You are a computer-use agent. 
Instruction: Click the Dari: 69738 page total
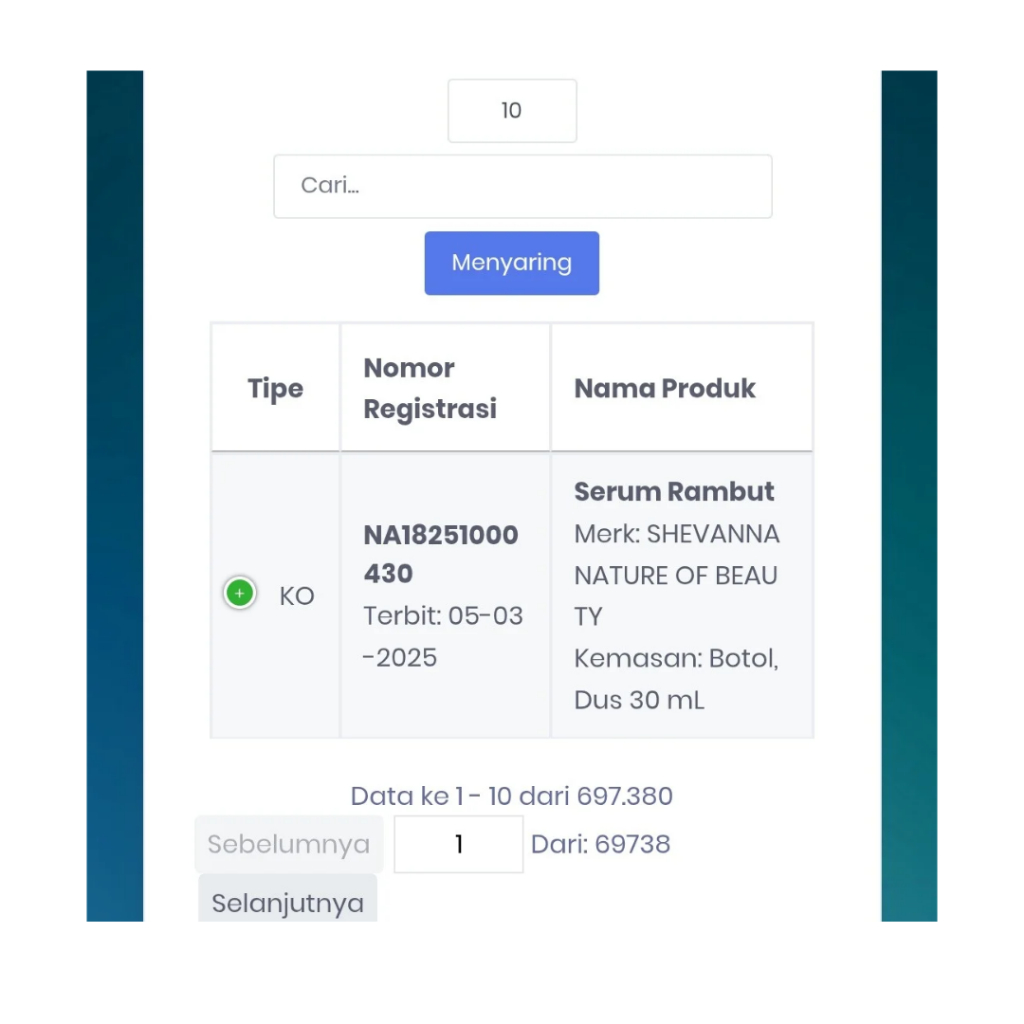(x=600, y=844)
